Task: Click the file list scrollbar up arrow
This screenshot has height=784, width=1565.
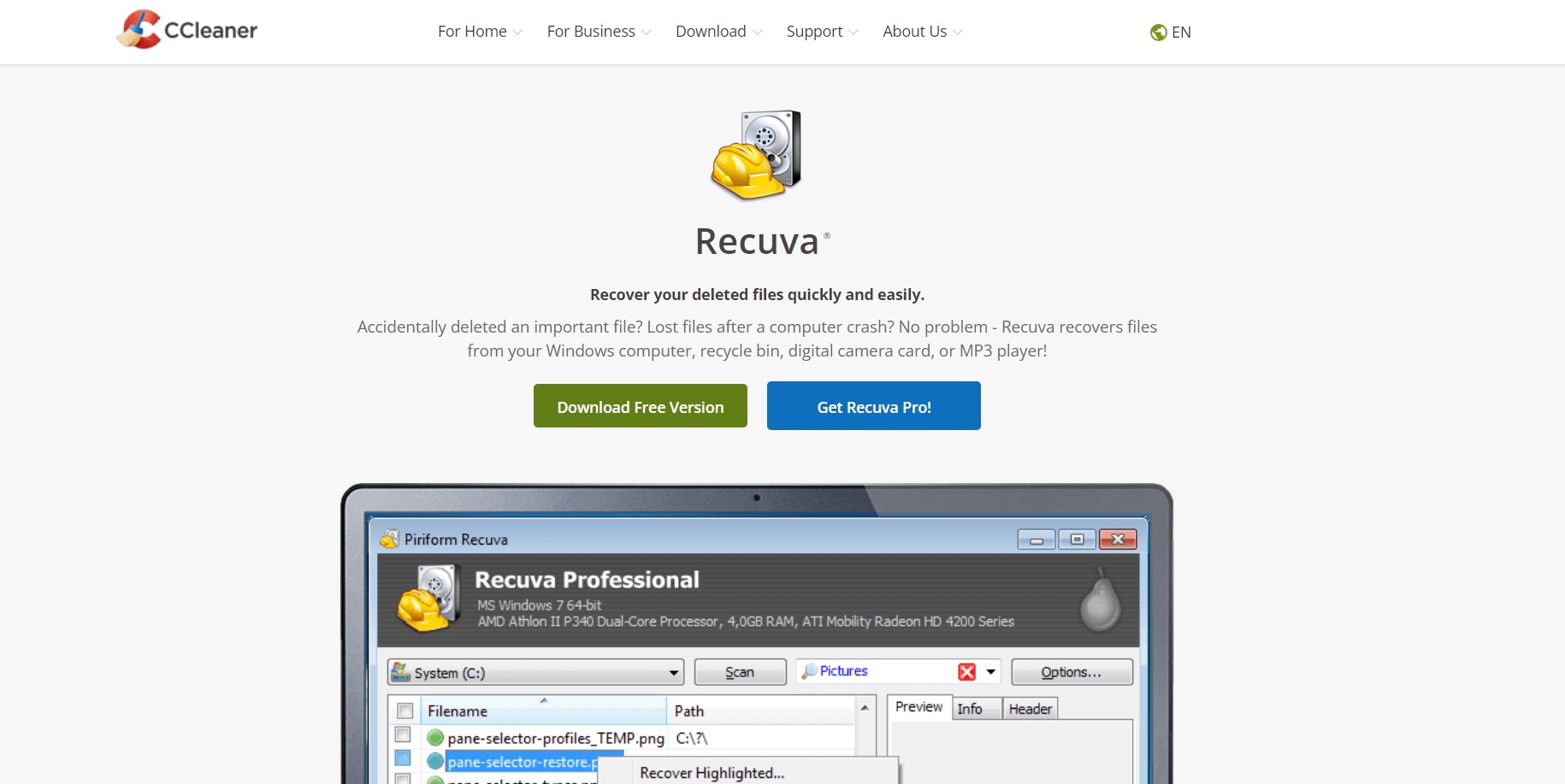Action: 865,708
